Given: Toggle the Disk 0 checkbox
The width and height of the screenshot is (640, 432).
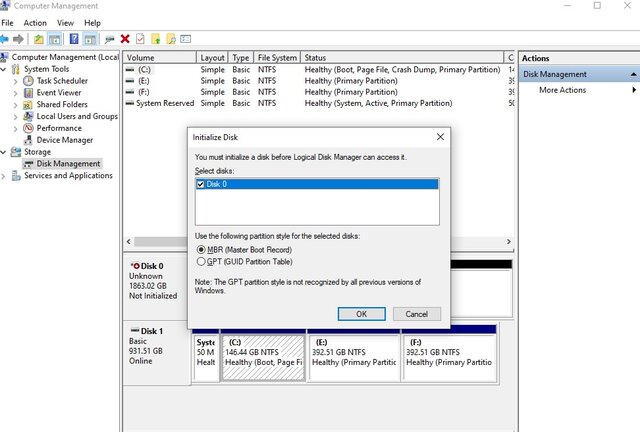Looking at the screenshot, I should 201,184.
